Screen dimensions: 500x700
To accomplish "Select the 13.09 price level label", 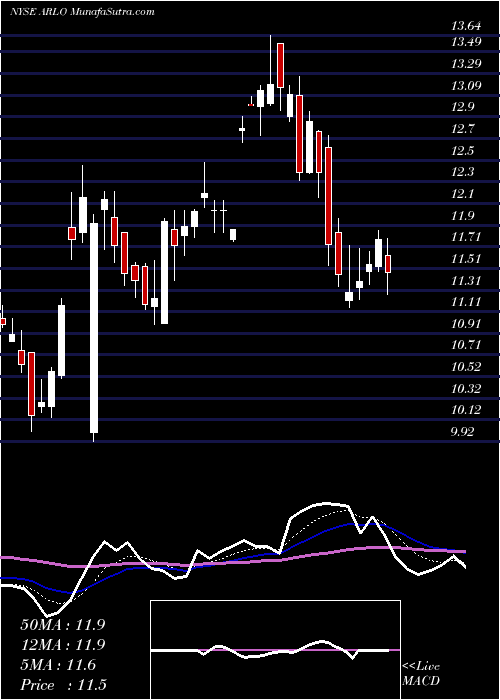I will click(x=467, y=86).
